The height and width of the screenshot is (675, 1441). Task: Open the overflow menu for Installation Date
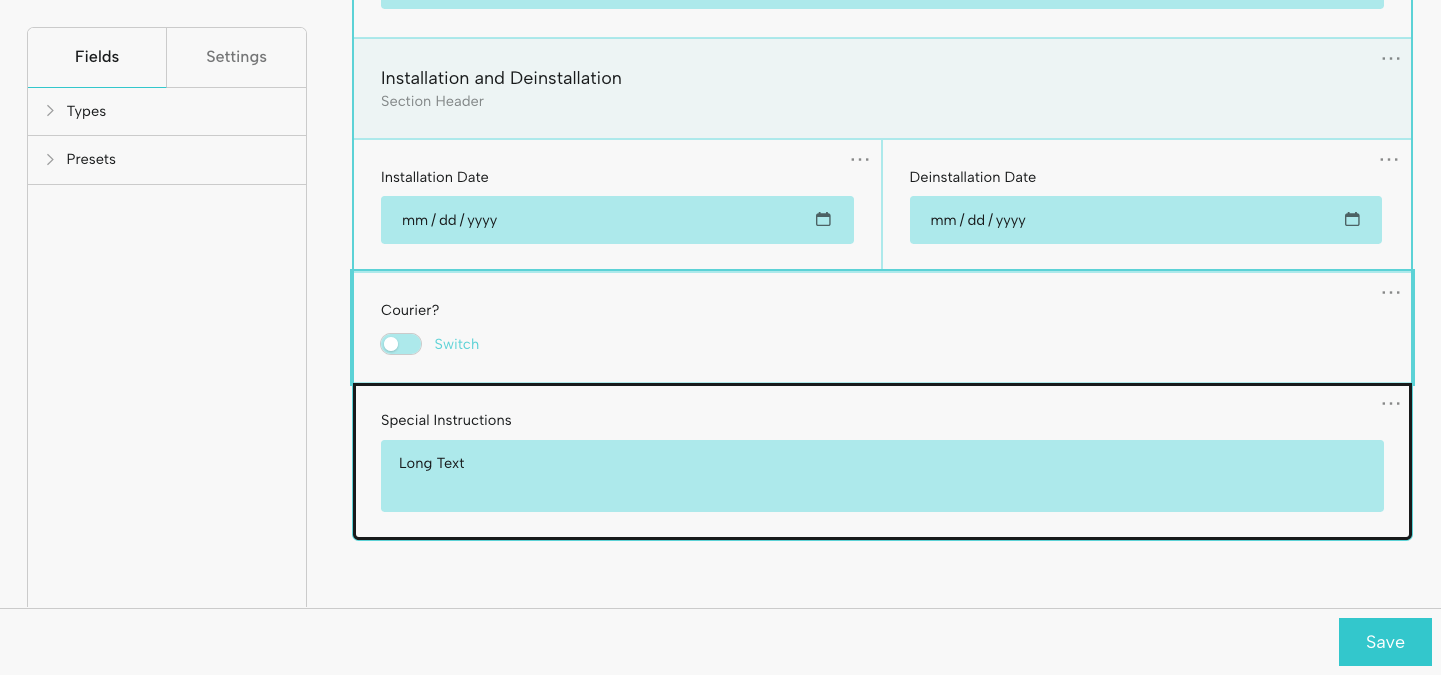point(860,159)
